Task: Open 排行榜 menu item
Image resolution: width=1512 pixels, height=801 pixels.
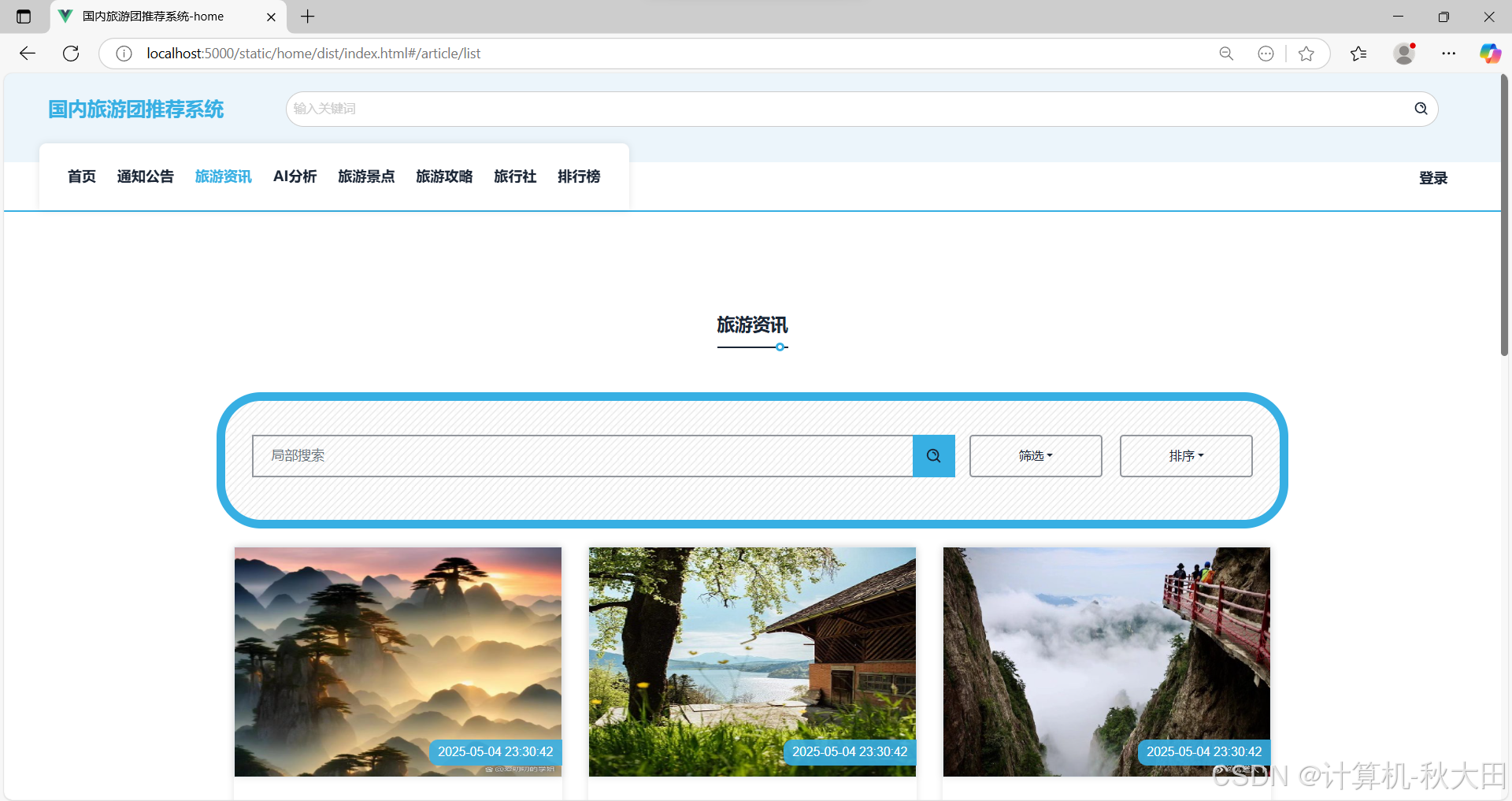Action: (x=579, y=176)
